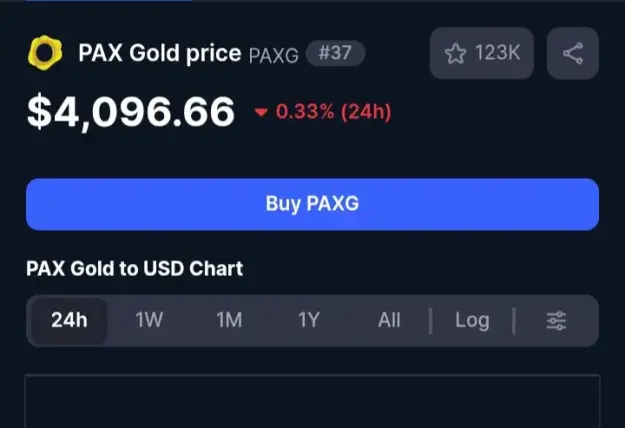The width and height of the screenshot is (625, 428).
Task: Click inside the empty chart area
Action: tap(312, 401)
